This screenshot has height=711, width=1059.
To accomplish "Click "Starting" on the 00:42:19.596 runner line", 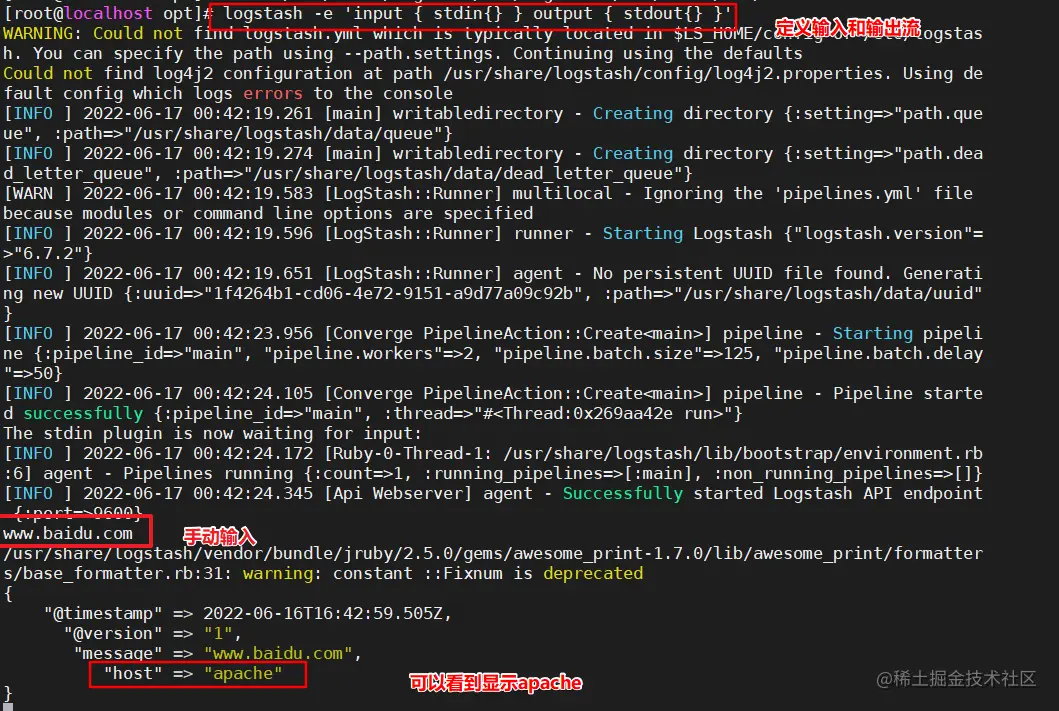I will [x=643, y=234].
